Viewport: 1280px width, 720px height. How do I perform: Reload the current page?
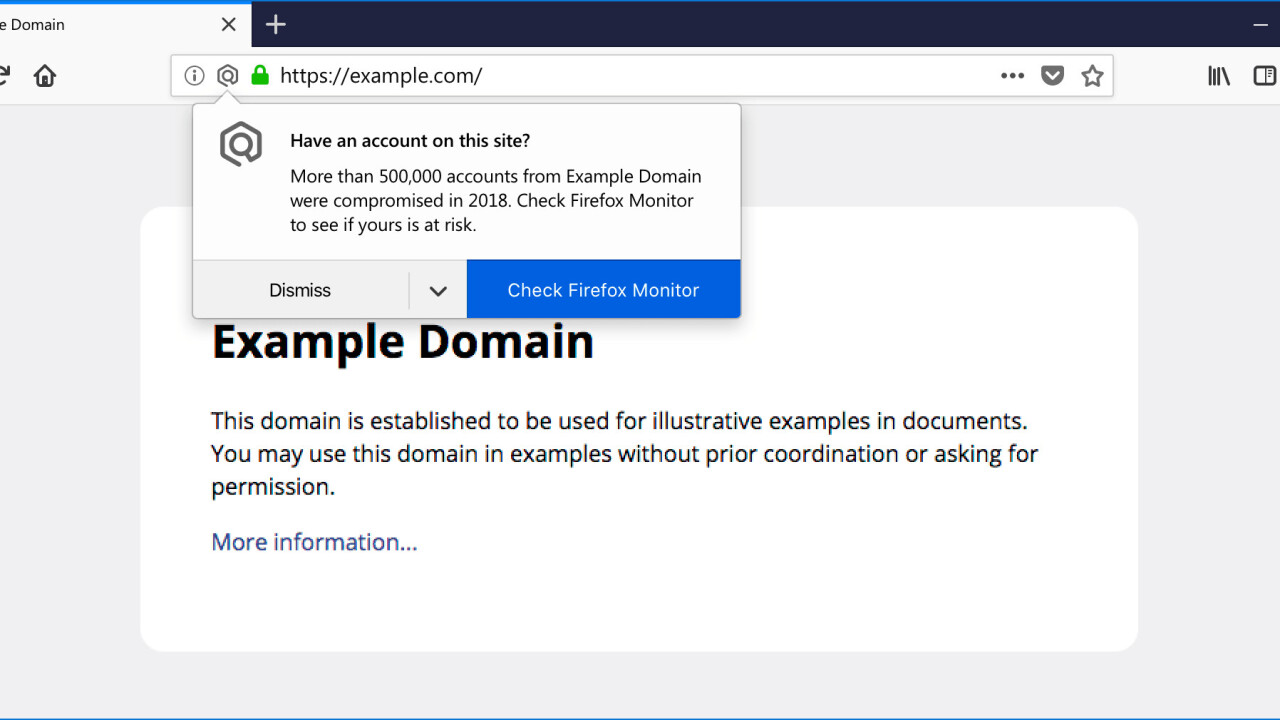(4, 76)
